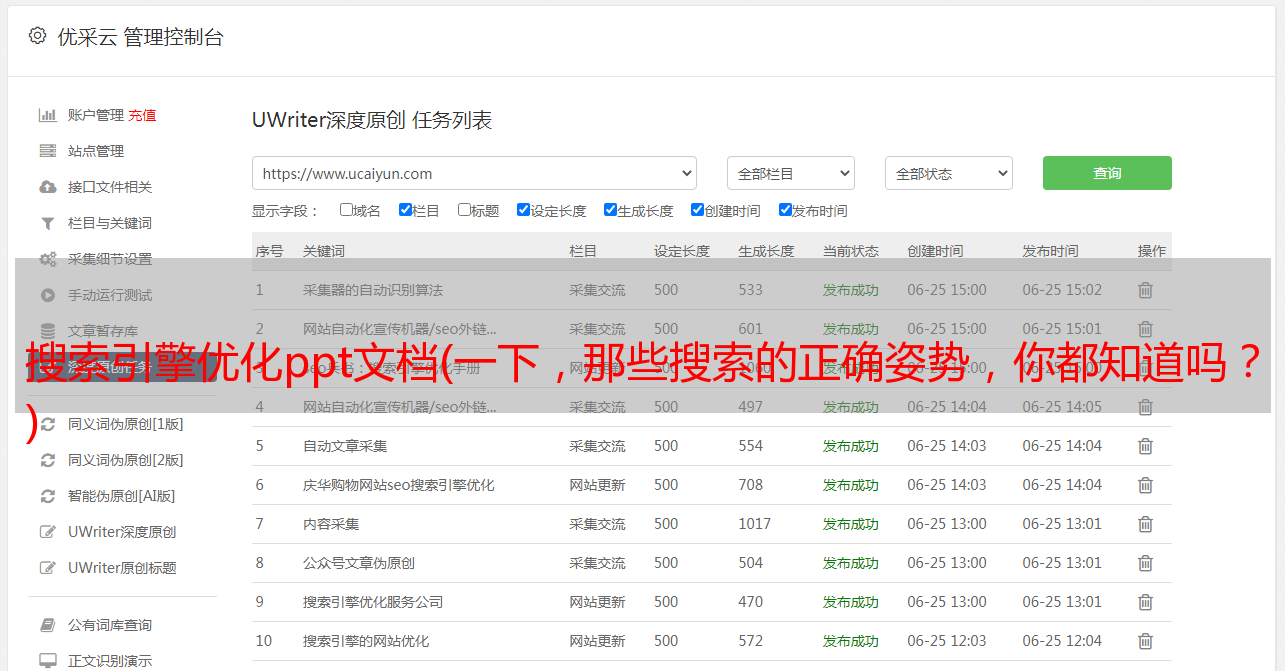Viewport: 1285px width, 671px height.
Task: Tick the 标题 display field checkbox
Action: pyautogui.click(x=464, y=210)
